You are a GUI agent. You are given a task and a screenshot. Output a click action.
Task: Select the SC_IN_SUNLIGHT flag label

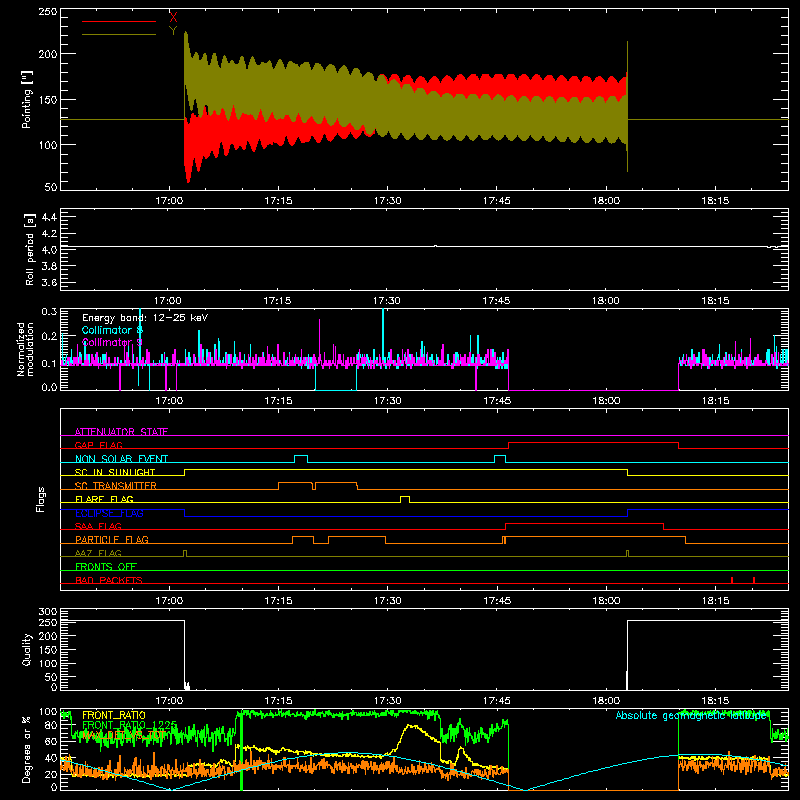[115, 472]
